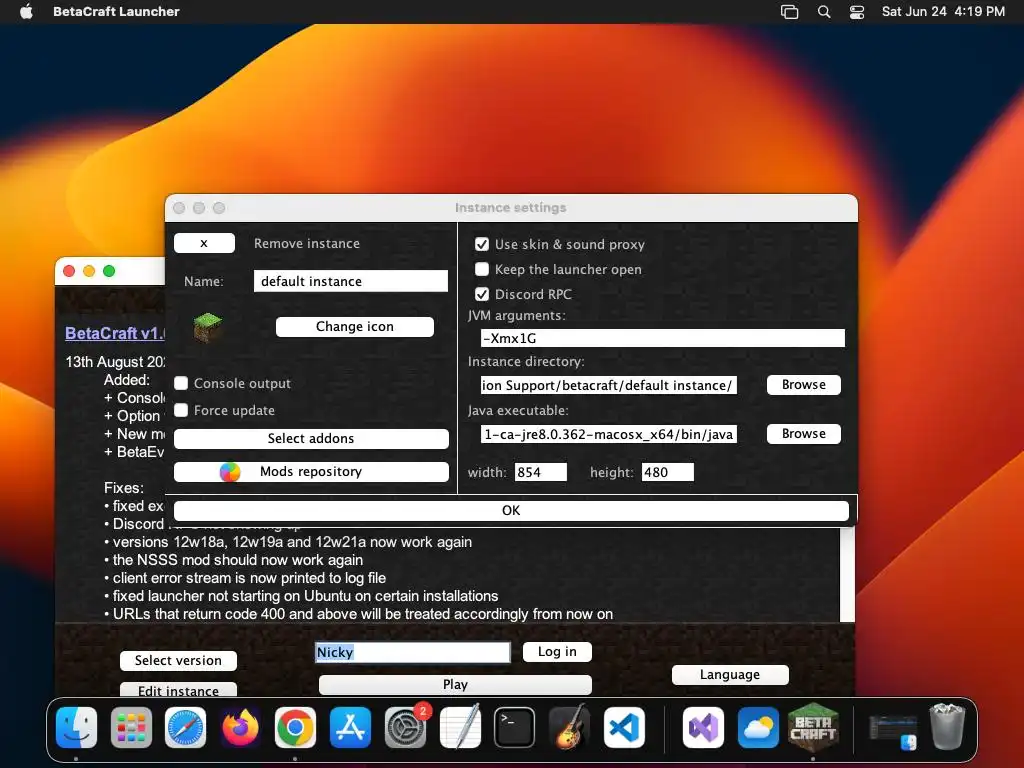Click the JVM arguments field
This screenshot has width=1024, height=768.
coord(663,338)
